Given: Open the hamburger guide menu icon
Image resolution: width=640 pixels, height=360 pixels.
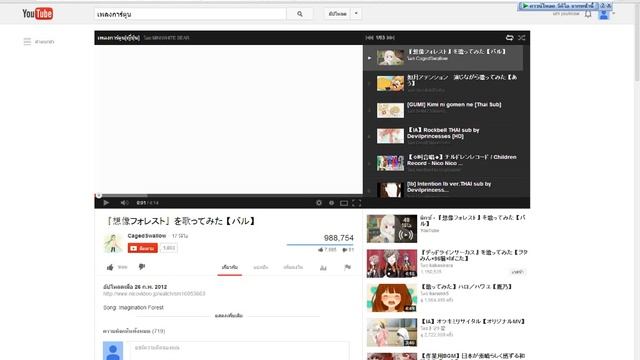Looking at the screenshot, I should [27, 42].
